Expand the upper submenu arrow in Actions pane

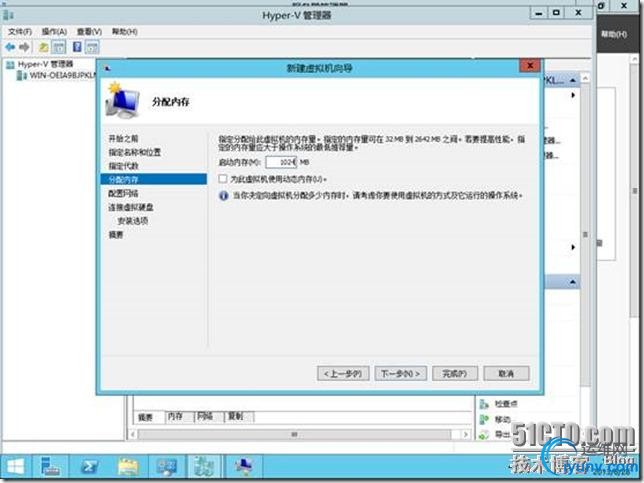573,95
